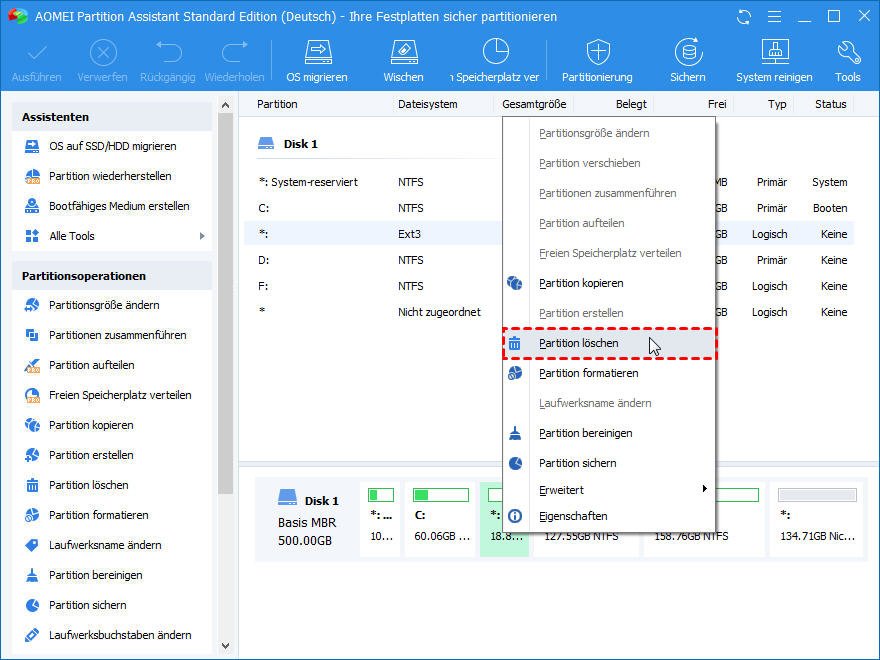Choose Partition formatieren in sidebar

[99, 515]
